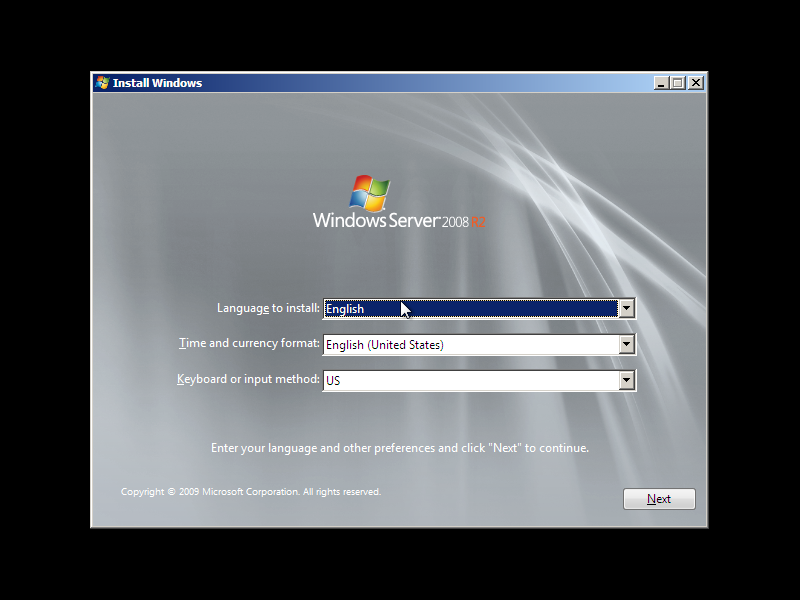Expand the Time and currency format dropdown
The width and height of the screenshot is (800, 600).
tap(627, 344)
